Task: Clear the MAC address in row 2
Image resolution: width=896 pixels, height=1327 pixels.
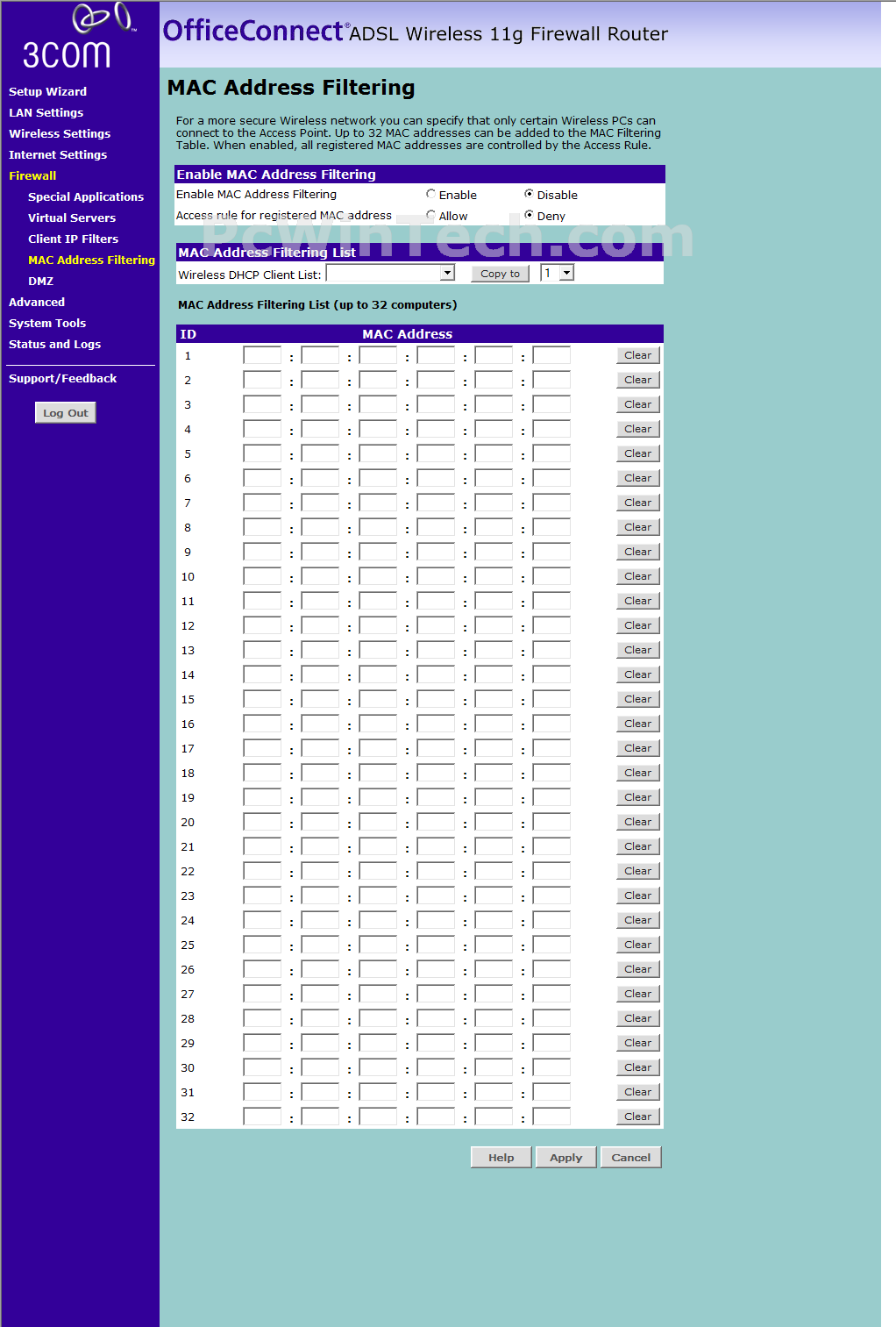Action: (x=638, y=380)
